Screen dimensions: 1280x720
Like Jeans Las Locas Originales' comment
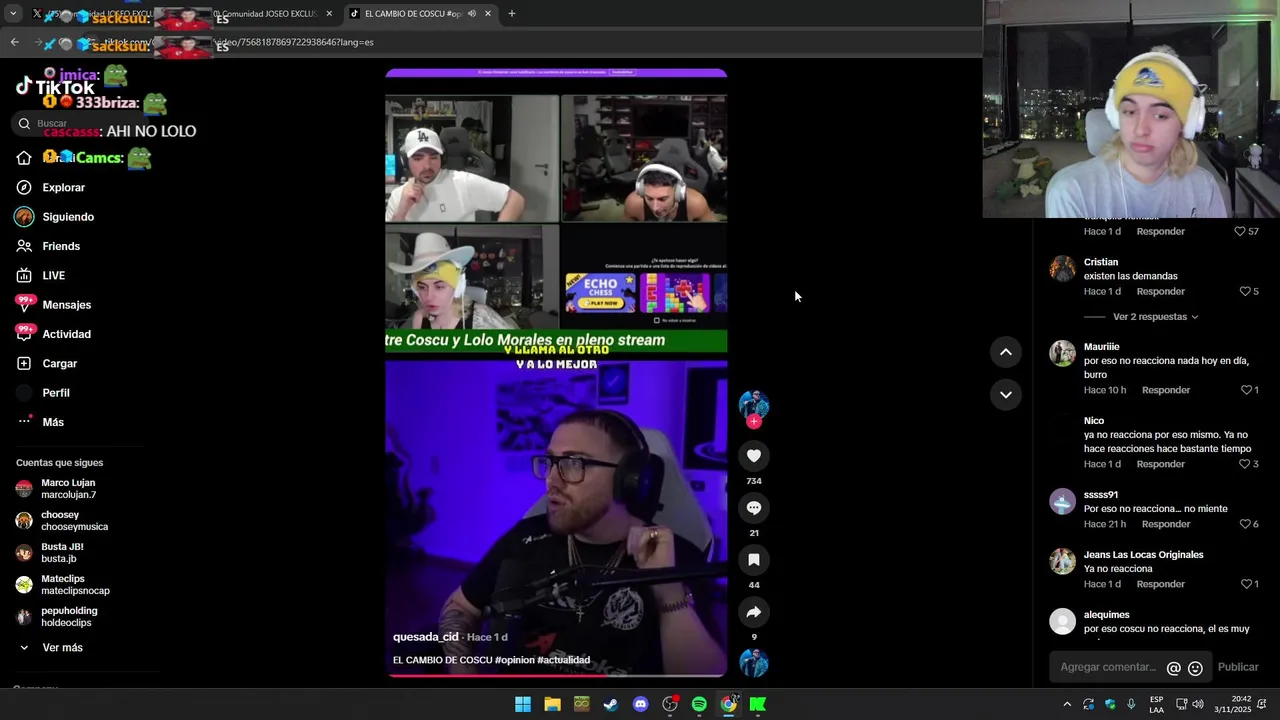pyautogui.click(x=1246, y=584)
